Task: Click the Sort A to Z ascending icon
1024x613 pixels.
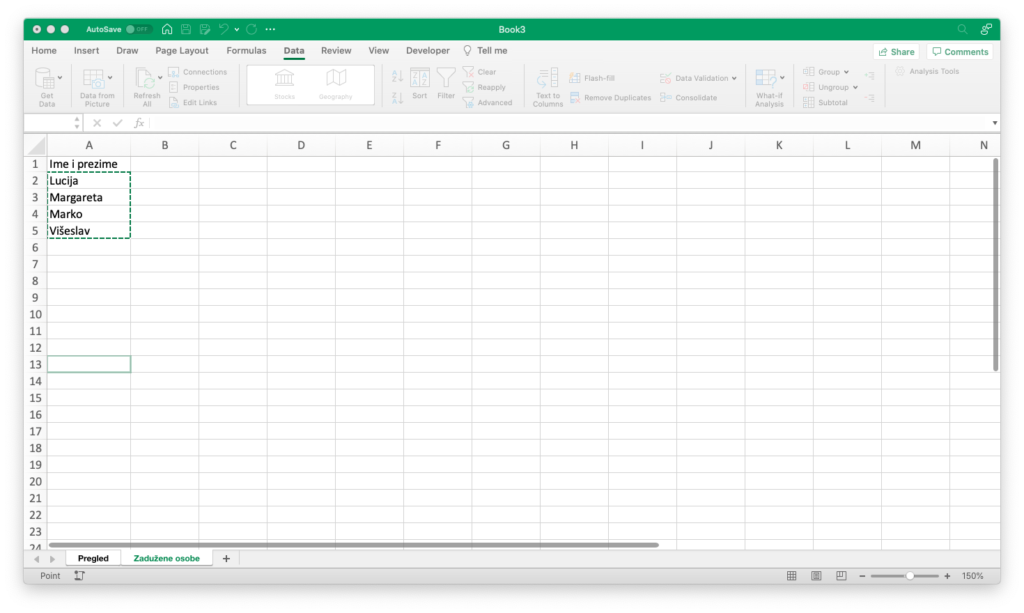Action: click(397, 76)
